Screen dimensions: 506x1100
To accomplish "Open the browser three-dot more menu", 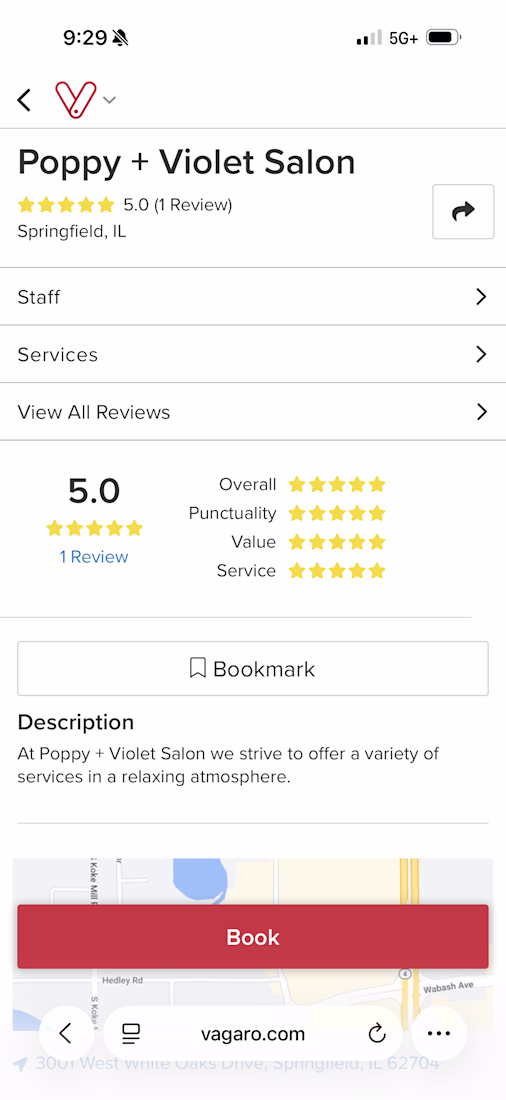I will pos(439,1033).
